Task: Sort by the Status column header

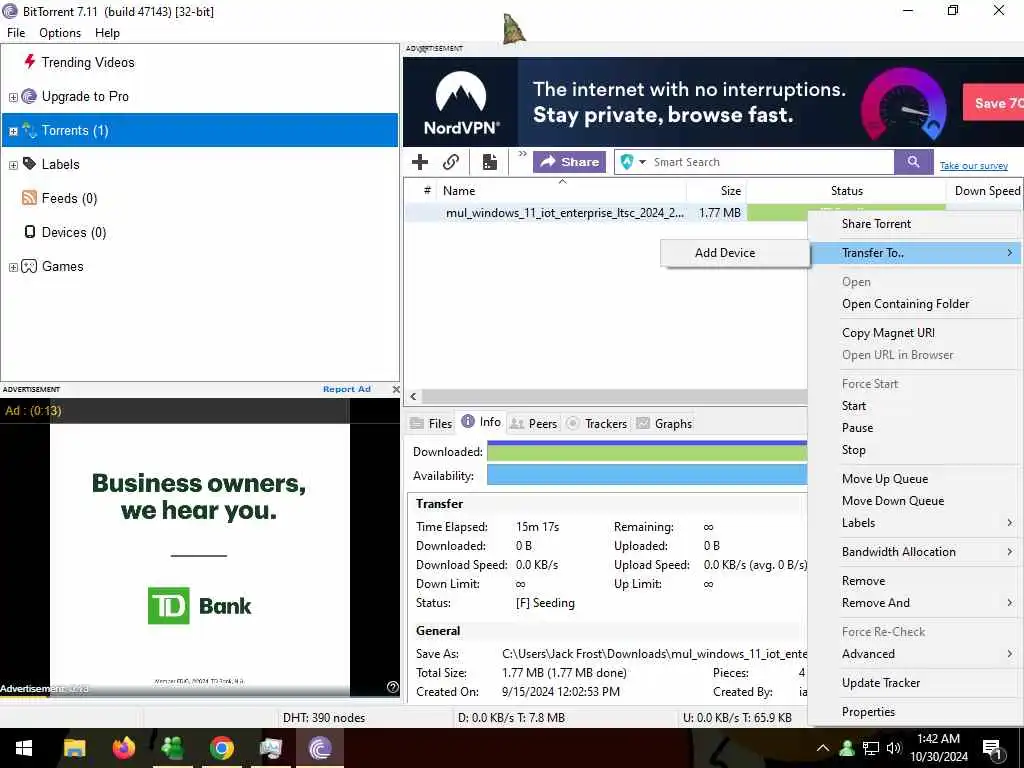Action: tap(846, 191)
